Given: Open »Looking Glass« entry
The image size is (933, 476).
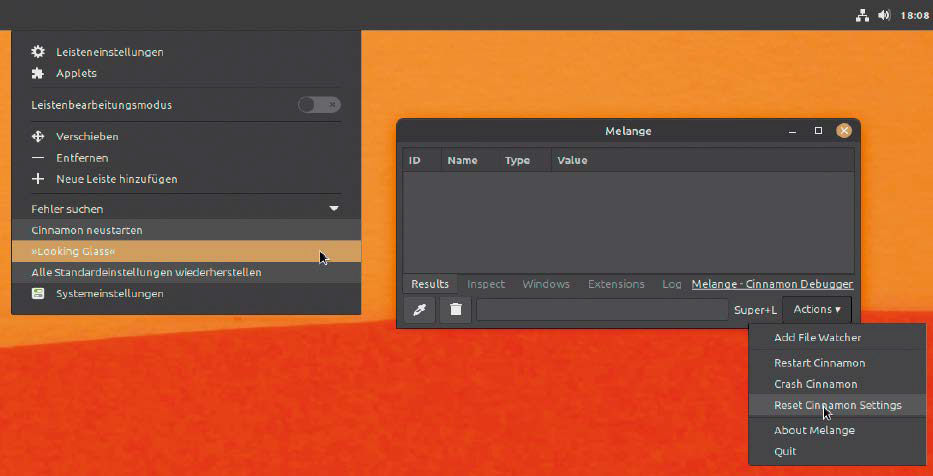Looking at the screenshot, I should coord(186,251).
